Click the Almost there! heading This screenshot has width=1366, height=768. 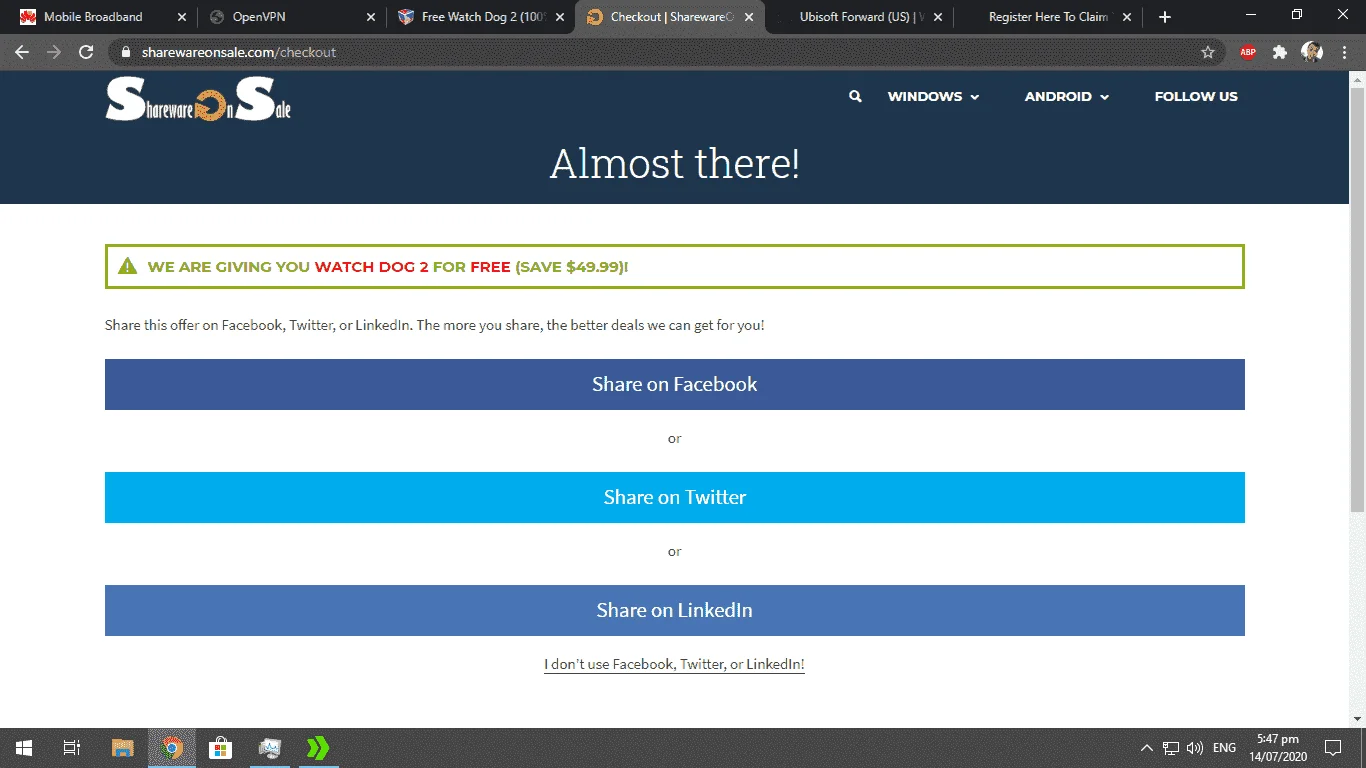(x=675, y=163)
